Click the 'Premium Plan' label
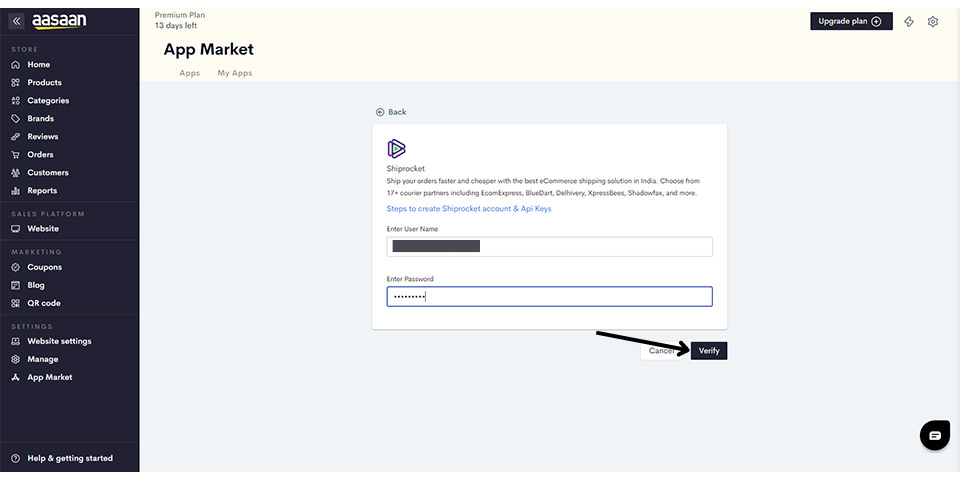The width and height of the screenshot is (960, 480). pyautogui.click(x=180, y=15)
